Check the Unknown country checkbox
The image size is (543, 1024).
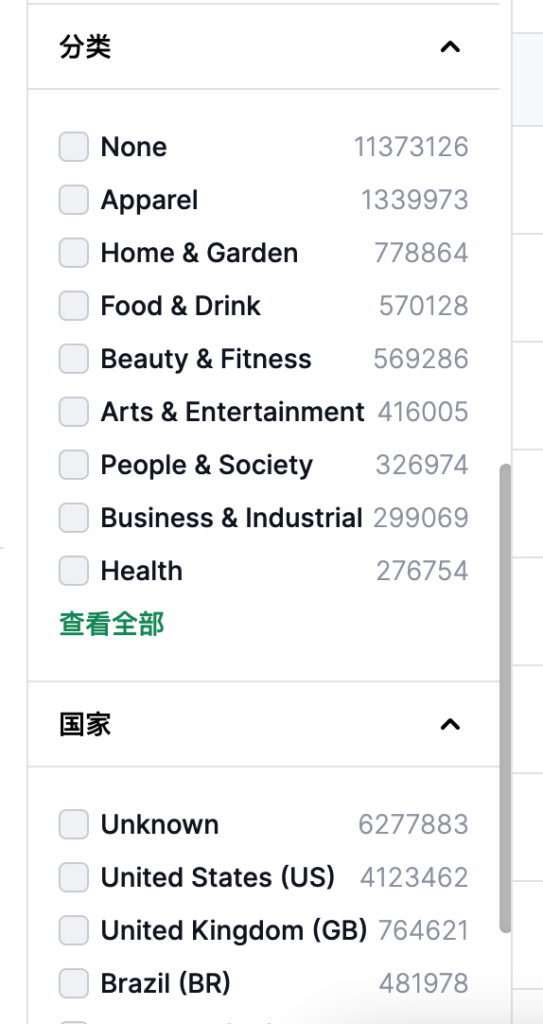point(74,824)
